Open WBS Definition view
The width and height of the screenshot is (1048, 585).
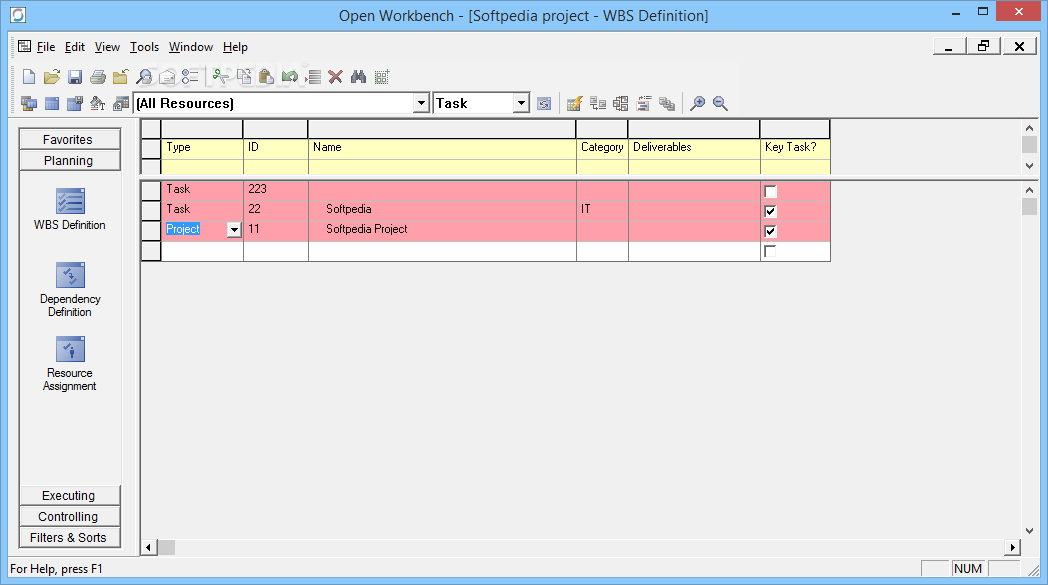70,209
